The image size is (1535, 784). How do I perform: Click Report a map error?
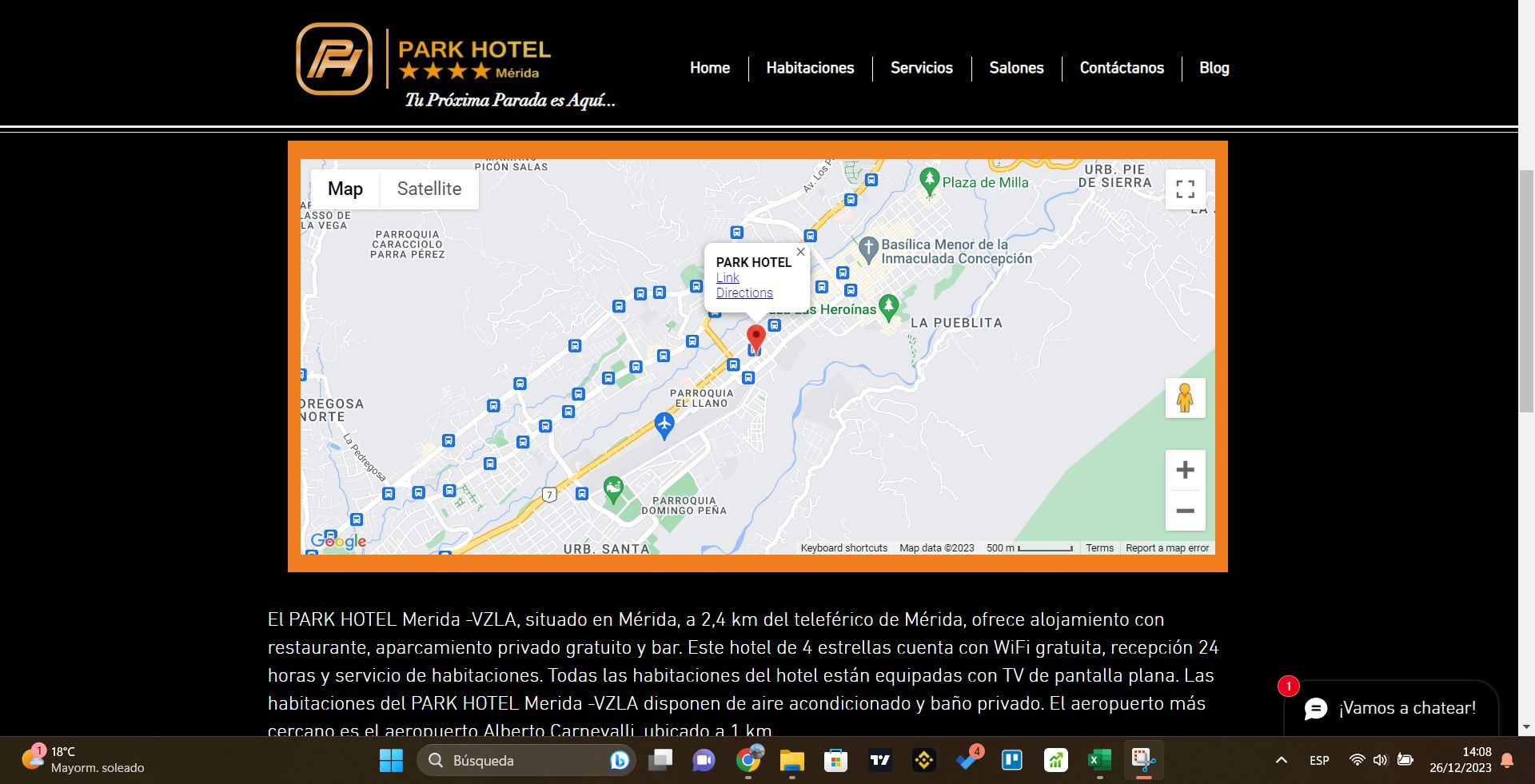1167,548
